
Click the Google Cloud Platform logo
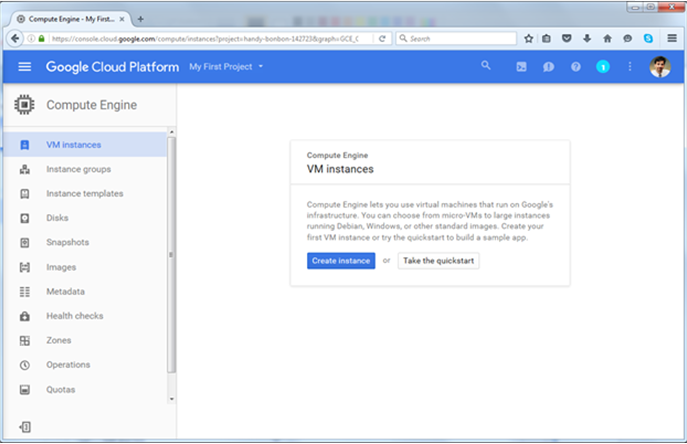pyautogui.click(x=113, y=67)
